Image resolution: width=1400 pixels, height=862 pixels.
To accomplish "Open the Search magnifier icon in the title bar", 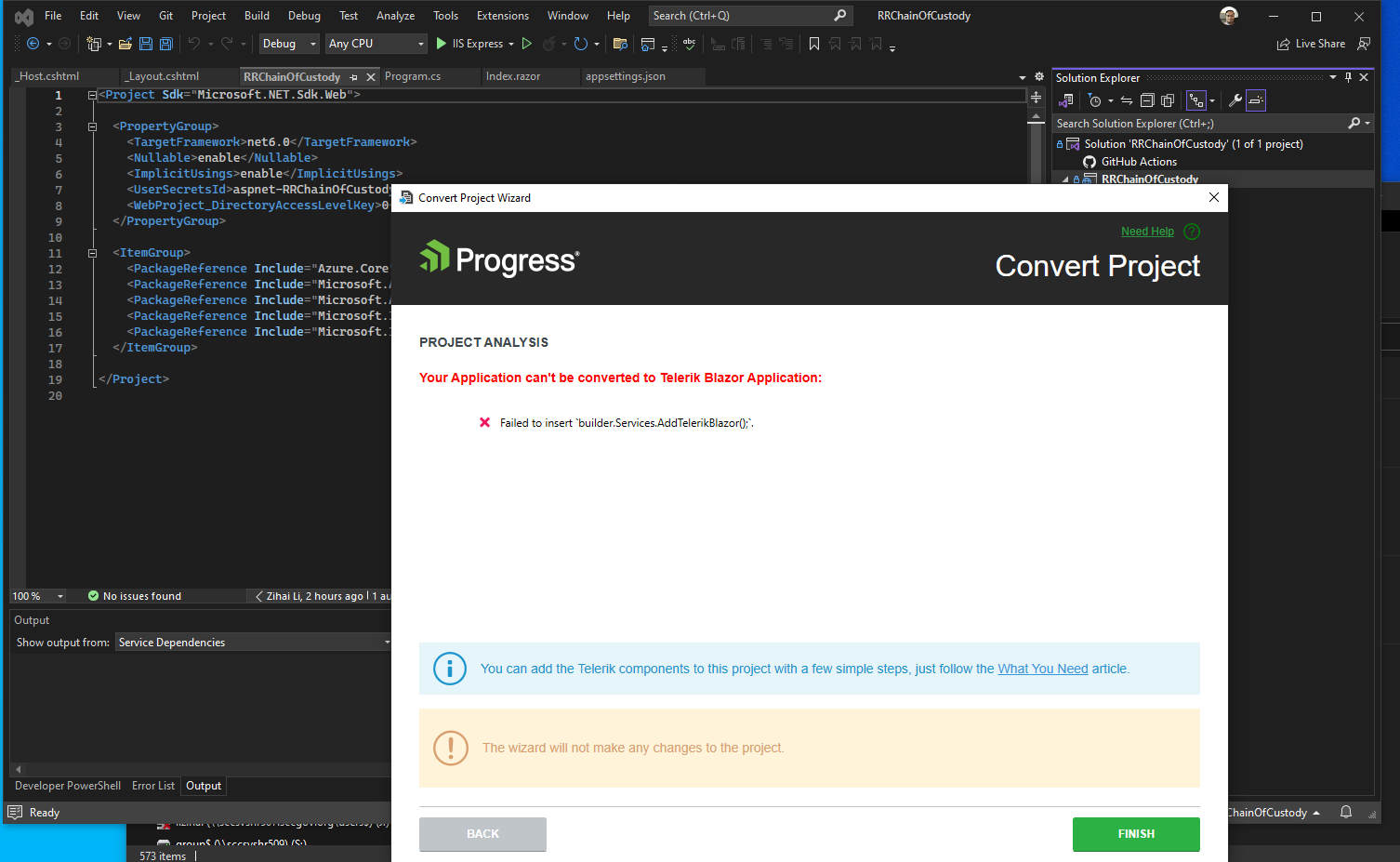I will 839,15.
